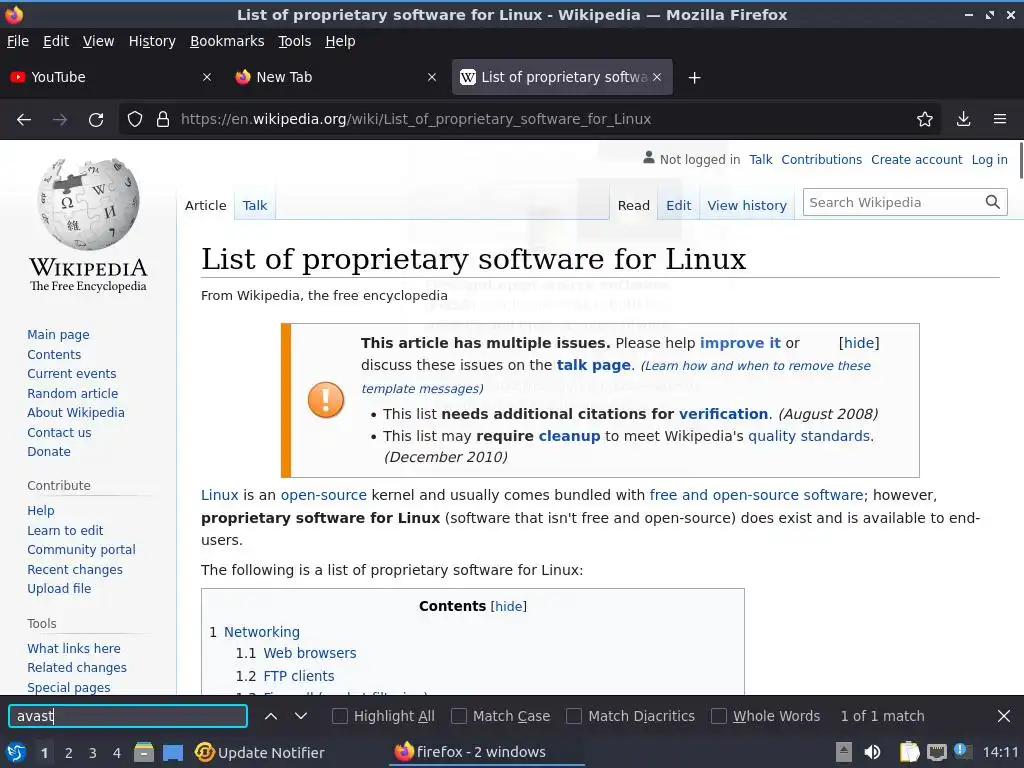Close the New Tab tab
1024x768 pixels.
[x=432, y=77]
